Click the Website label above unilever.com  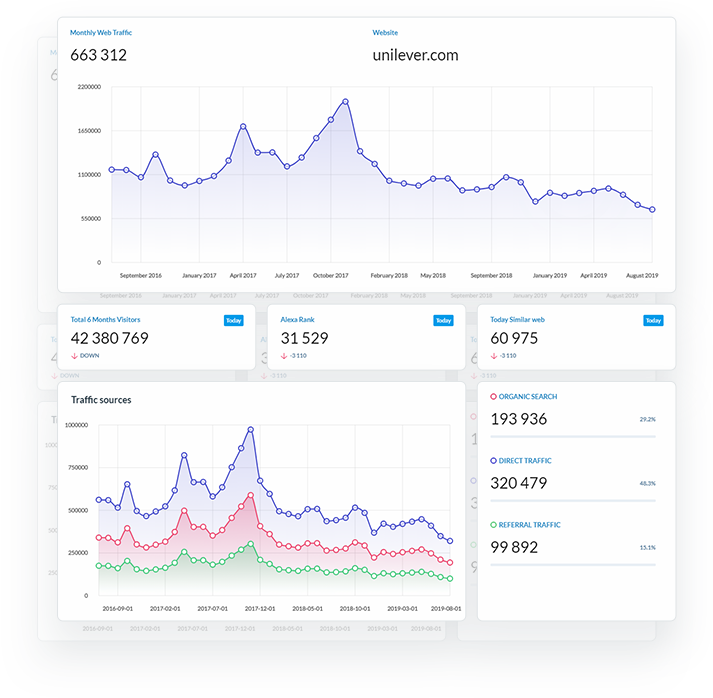pyautogui.click(x=385, y=33)
